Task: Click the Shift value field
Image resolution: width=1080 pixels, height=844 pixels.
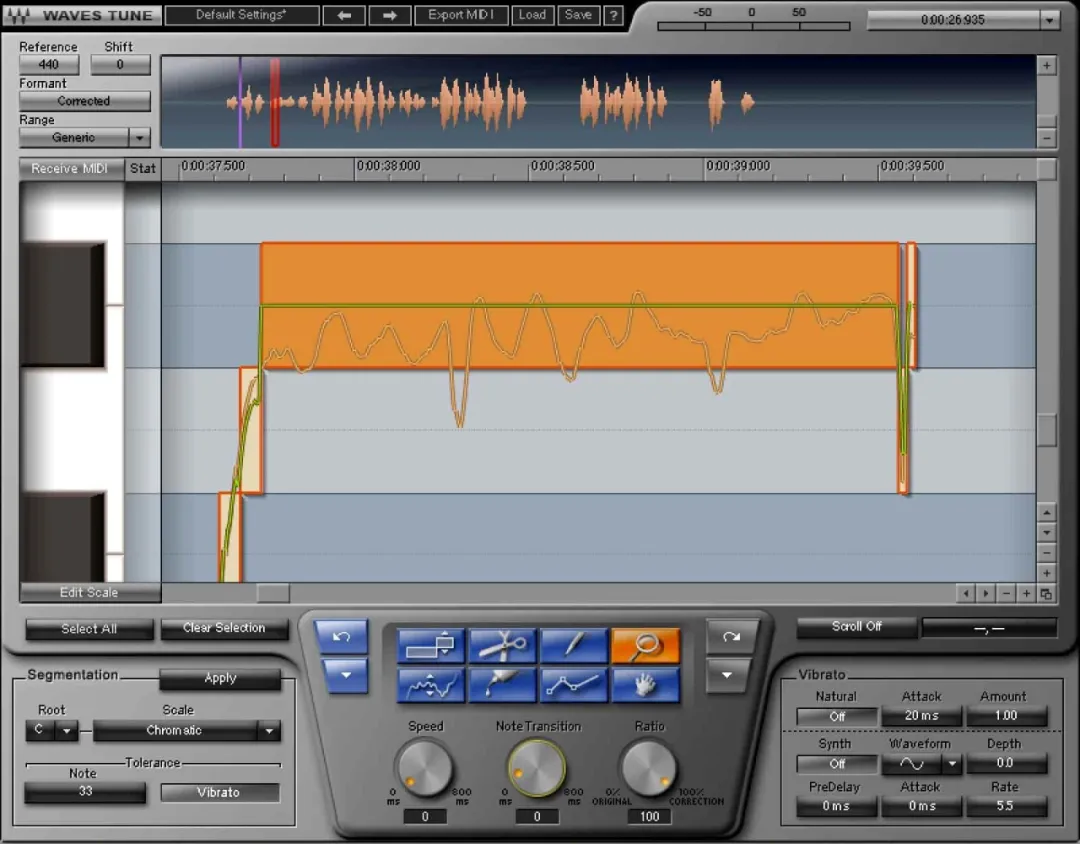Action: pyautogui.click(x=121, y=65)
